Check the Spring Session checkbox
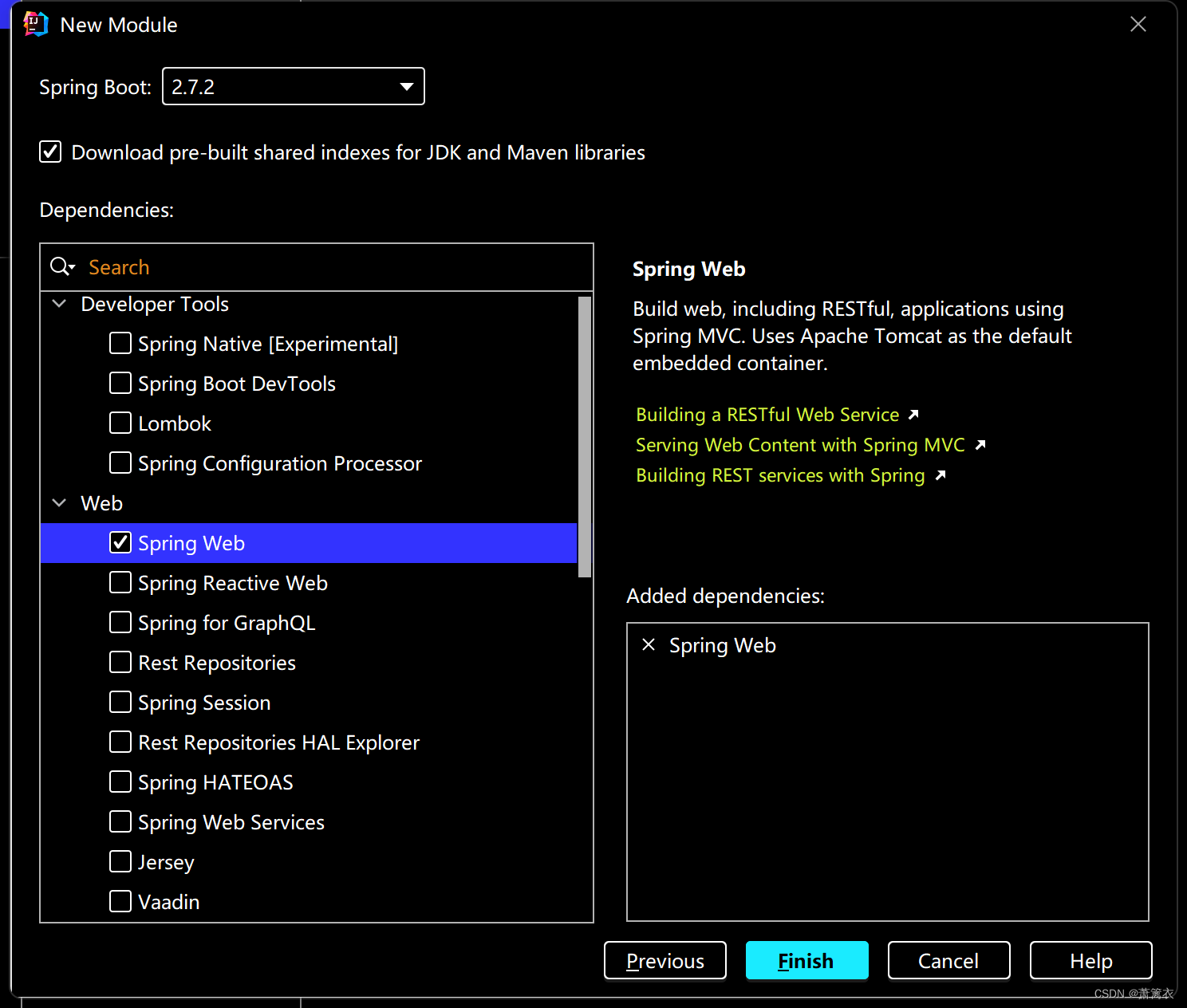 [x=120, y=702]
